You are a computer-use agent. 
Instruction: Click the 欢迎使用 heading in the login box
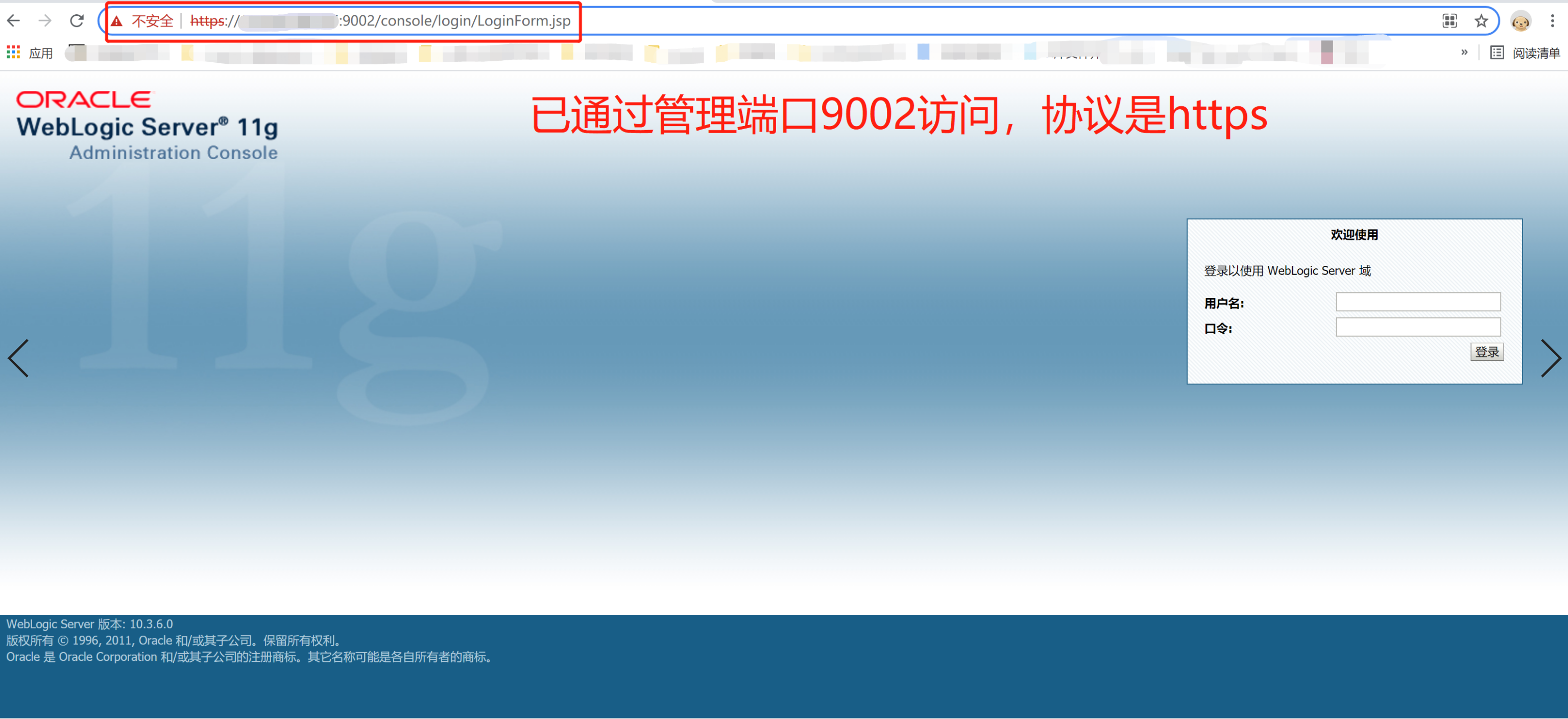pos(1355,235)
